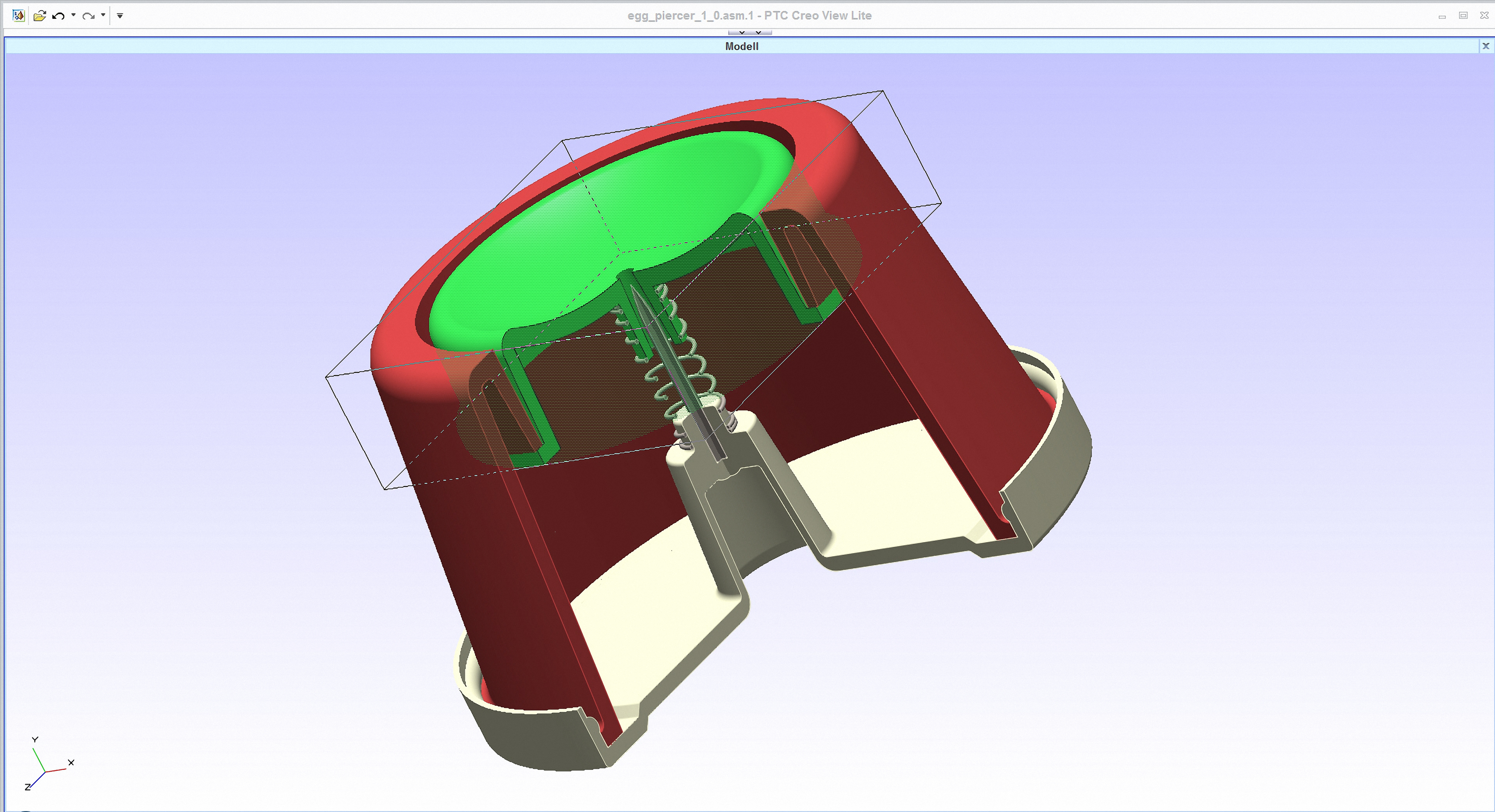Image resolution: width=1495 pixels, height=812 pixels.
Task: Click the XYZ orientation axis indicator
Action: [x=49, y=763]
